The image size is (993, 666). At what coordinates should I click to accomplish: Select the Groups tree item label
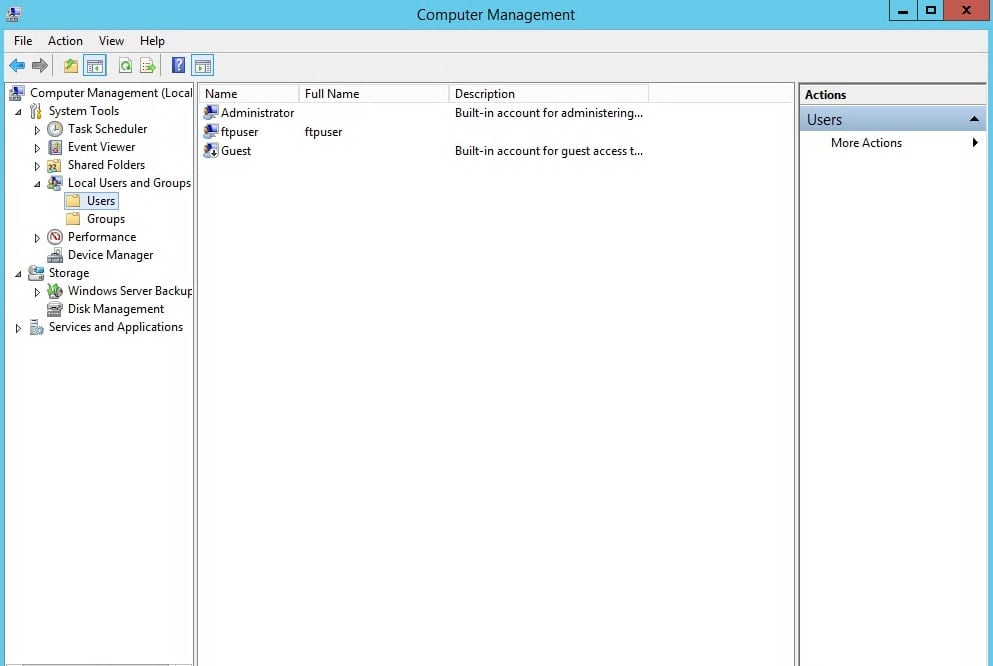click(x=106, y=219)
